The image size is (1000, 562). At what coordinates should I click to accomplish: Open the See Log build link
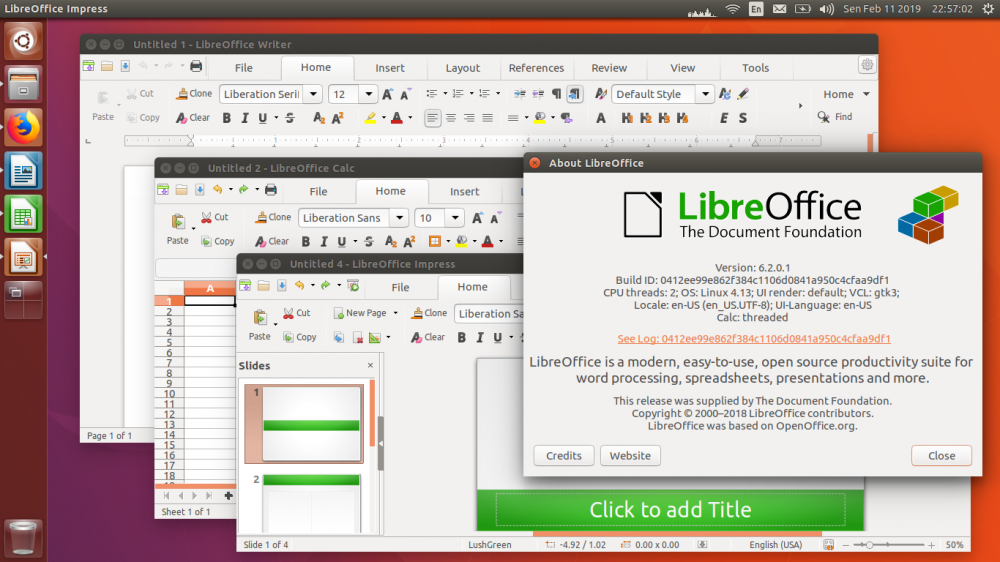pyautogui.click(x=753, y=339)
